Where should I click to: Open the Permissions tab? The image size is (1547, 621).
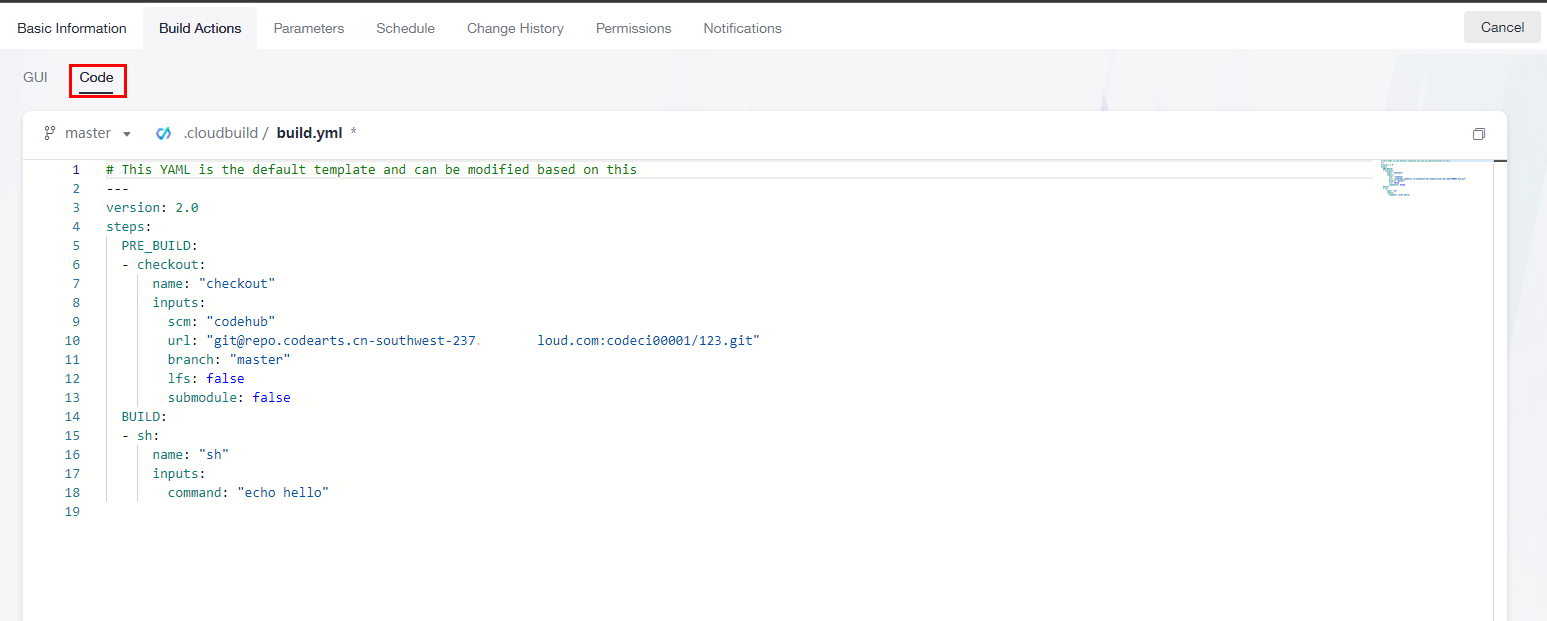pyautogui.click(x=634, y=28)
